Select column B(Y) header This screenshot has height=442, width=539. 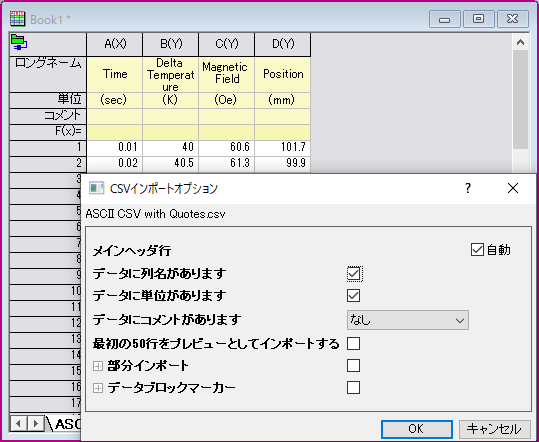171,44
